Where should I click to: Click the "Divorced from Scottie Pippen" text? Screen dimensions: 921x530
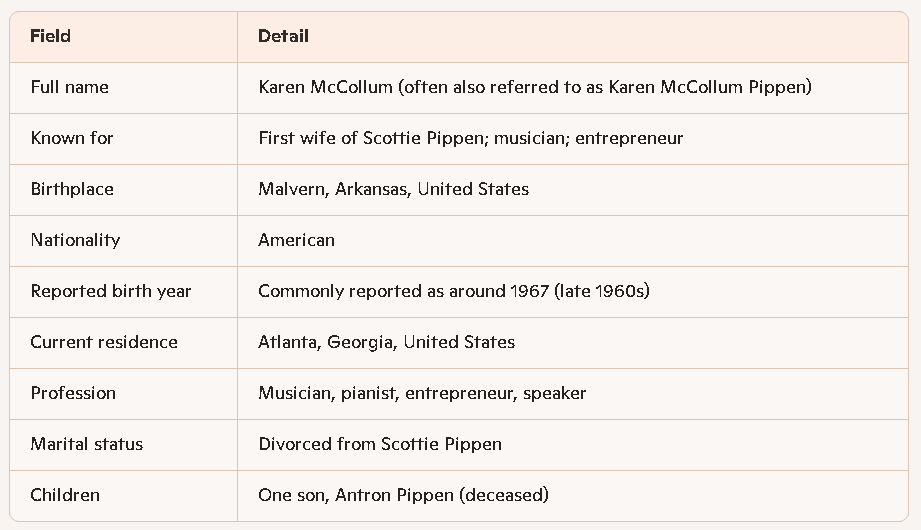coord(380,444)
